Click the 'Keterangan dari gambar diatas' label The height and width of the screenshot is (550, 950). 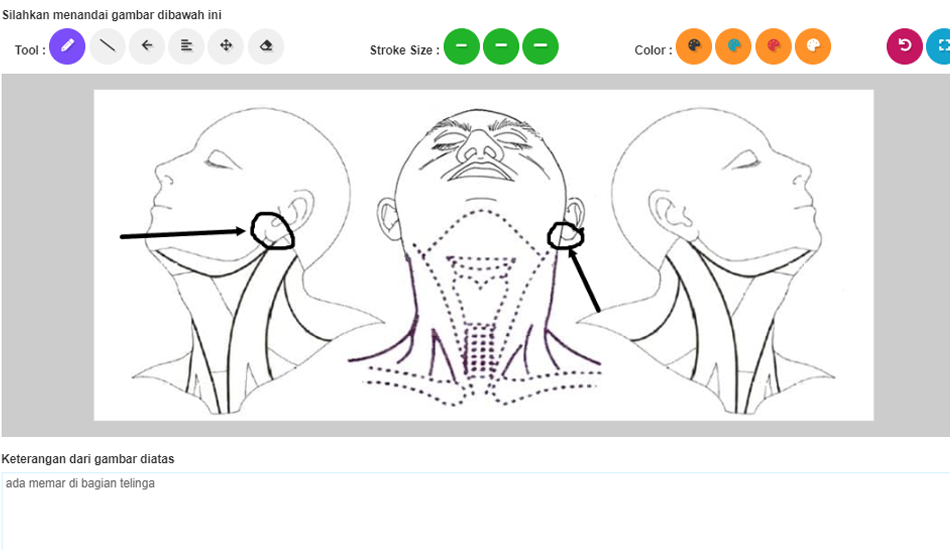tap(88, 459)
